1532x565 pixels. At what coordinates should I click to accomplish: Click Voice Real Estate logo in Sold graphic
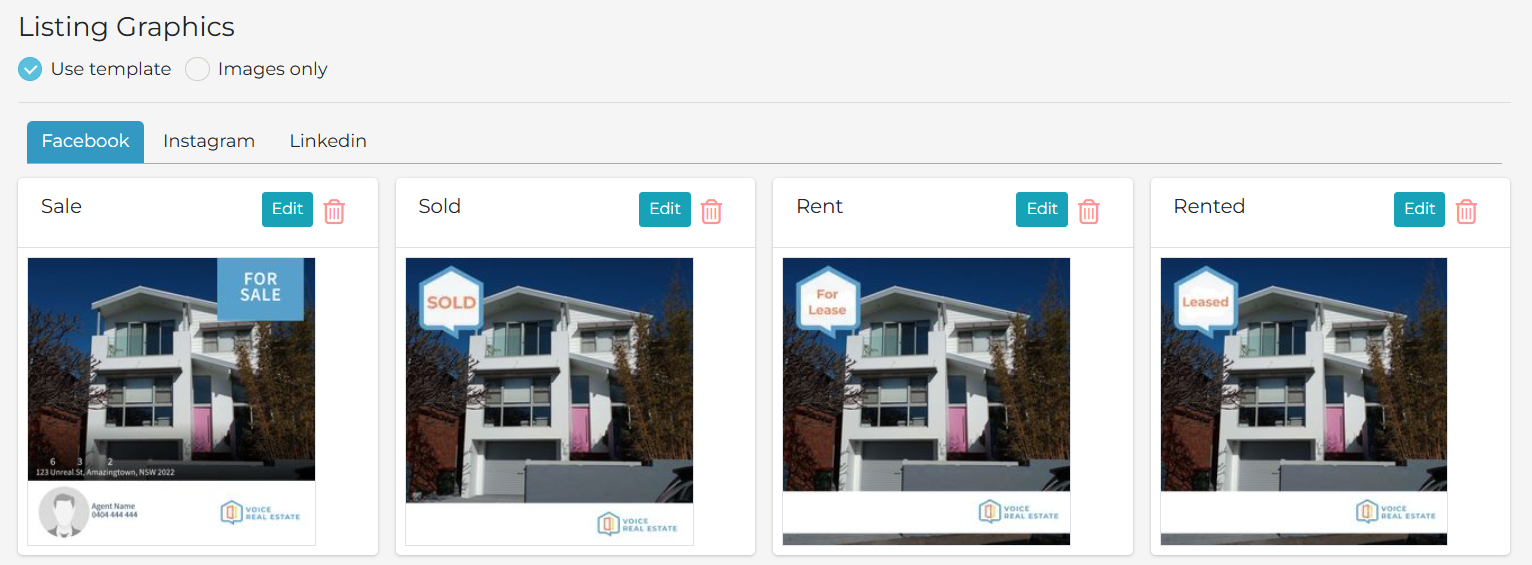(637, 524)
